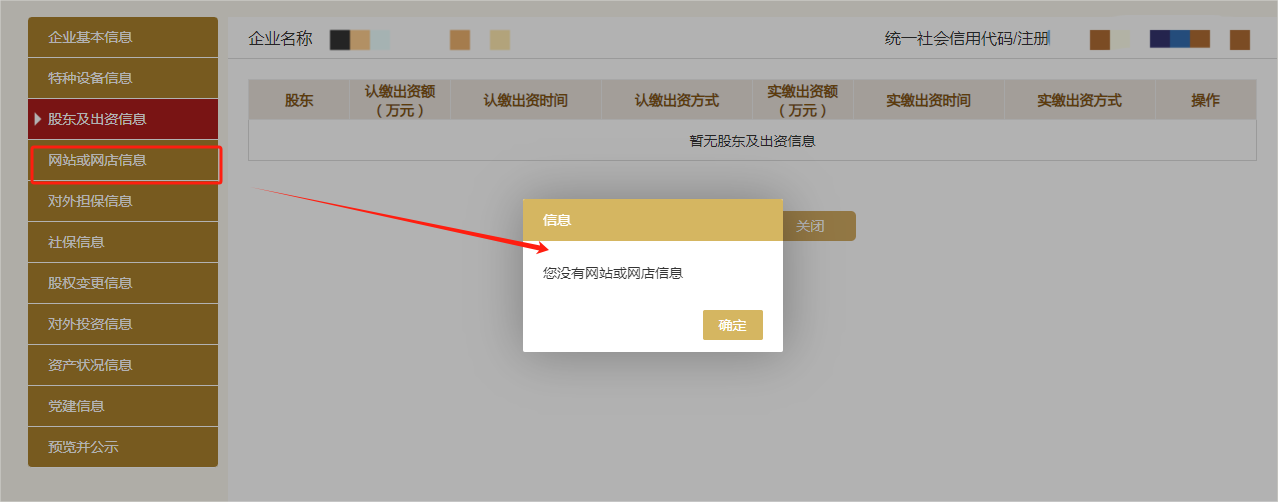Click the 统一社会信用代码/注册 label

tap(967, 39)
